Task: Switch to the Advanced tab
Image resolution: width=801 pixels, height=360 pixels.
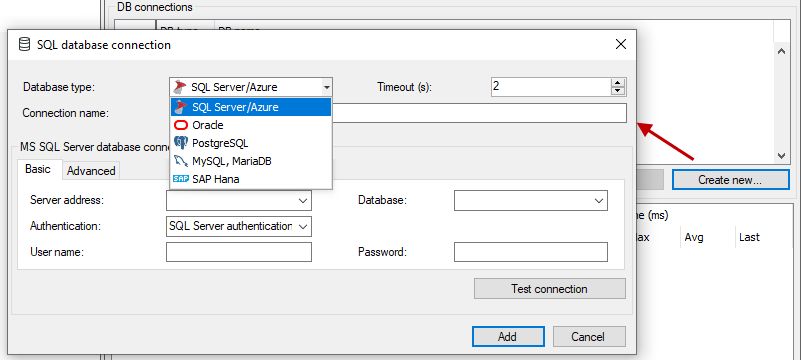Action: 91,171
